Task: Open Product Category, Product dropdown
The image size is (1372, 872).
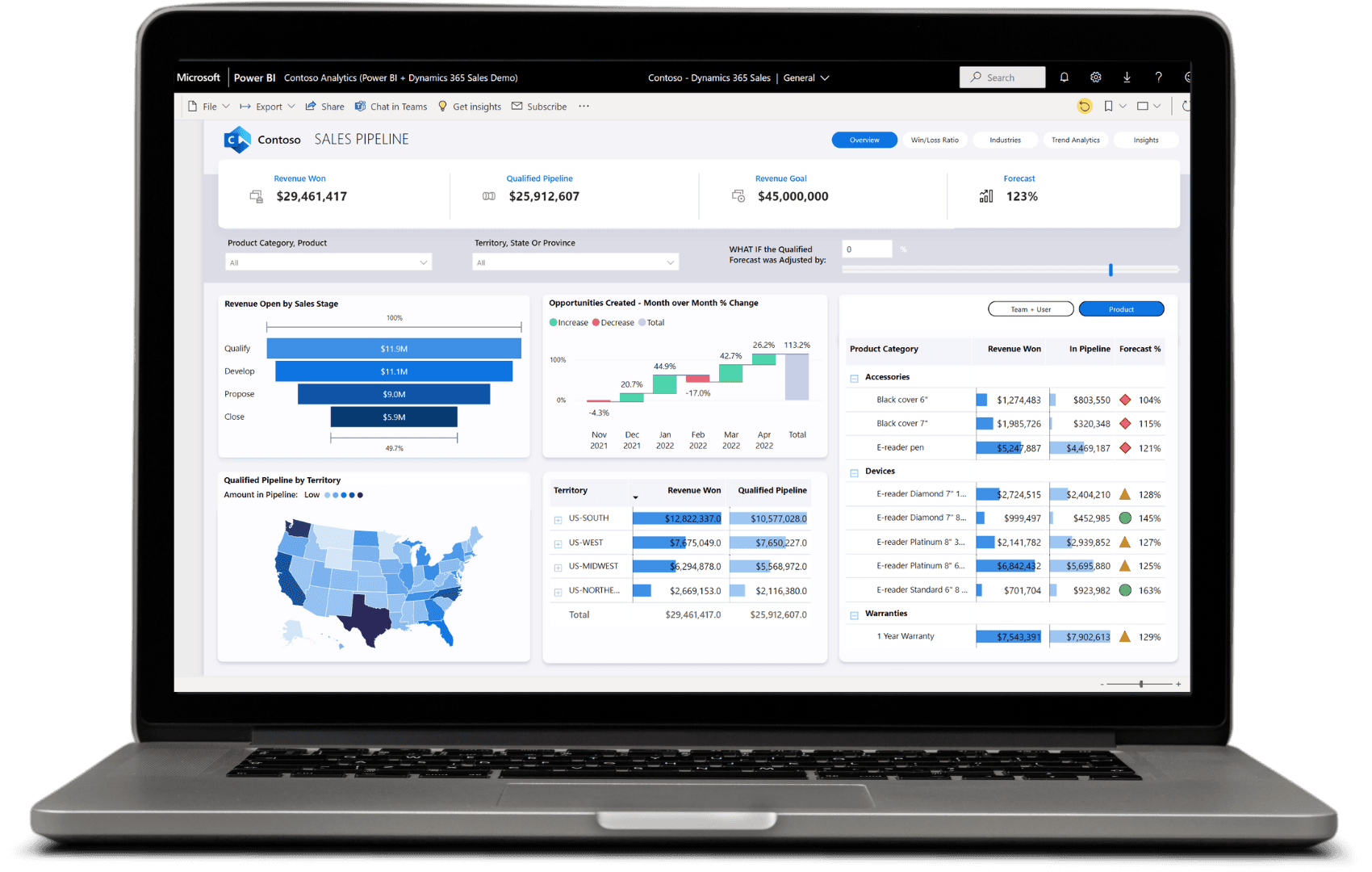Action: tap(328, 262)
